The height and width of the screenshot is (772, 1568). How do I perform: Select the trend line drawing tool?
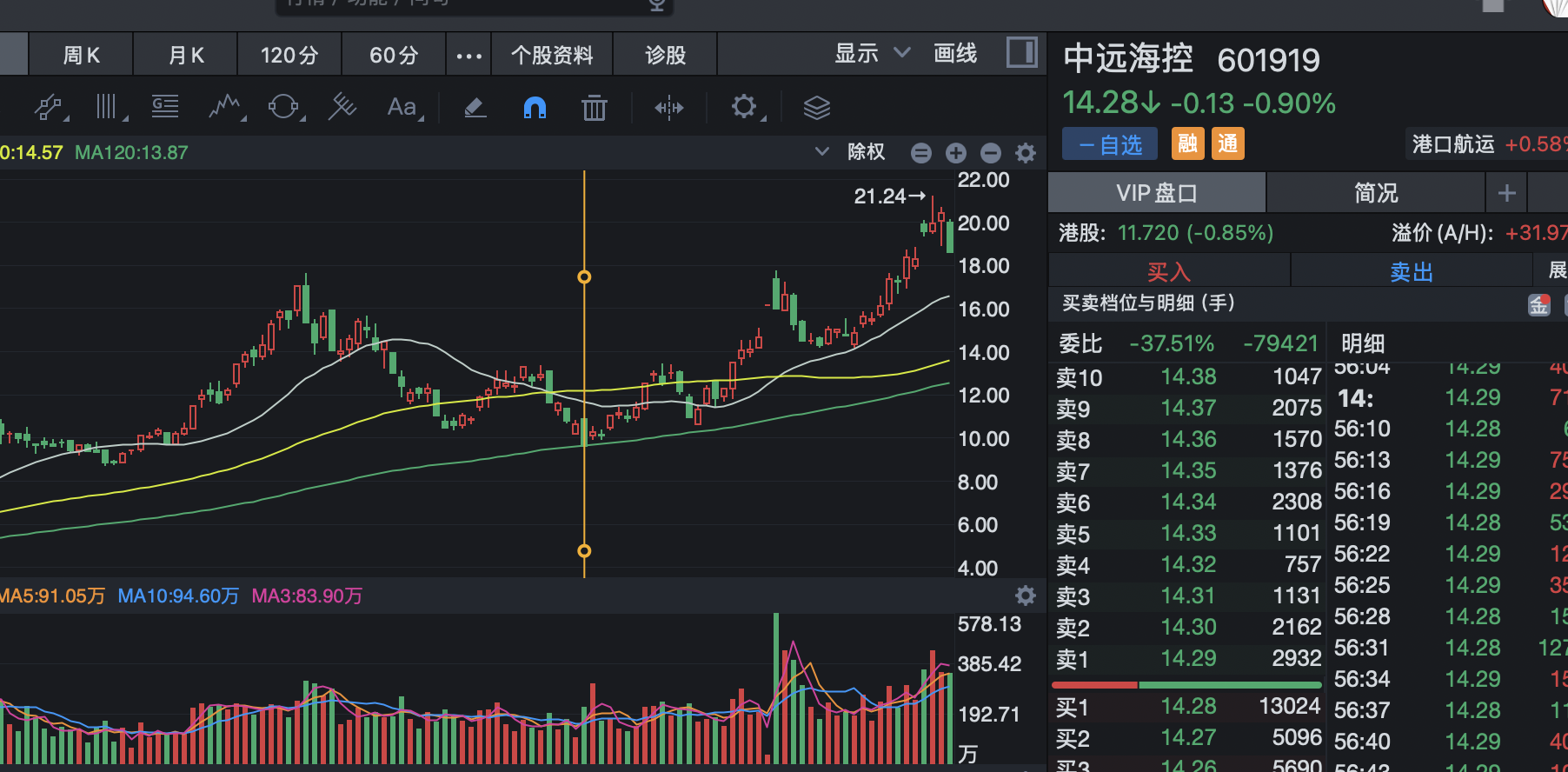(49, 108)
